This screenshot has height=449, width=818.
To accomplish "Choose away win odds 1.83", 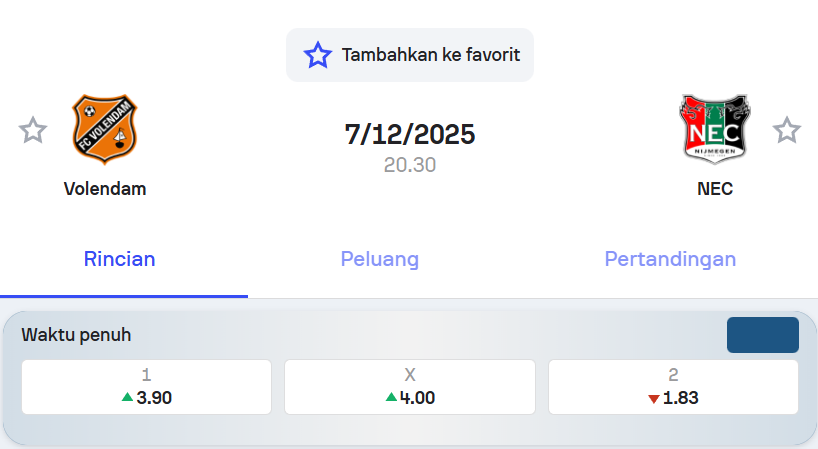I will [673, 387].
